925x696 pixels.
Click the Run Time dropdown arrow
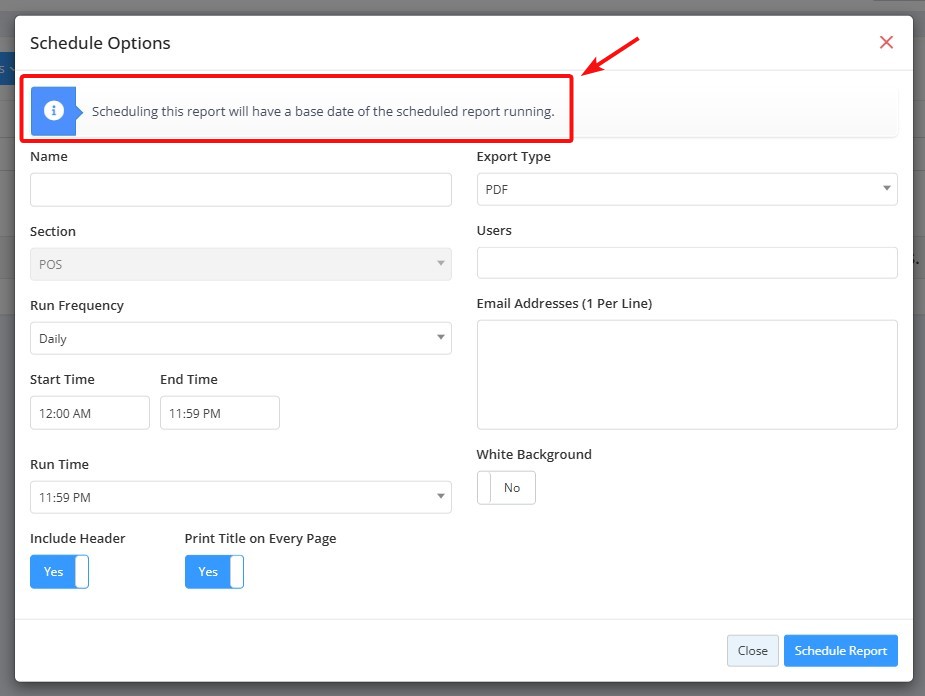click(440, 497)
